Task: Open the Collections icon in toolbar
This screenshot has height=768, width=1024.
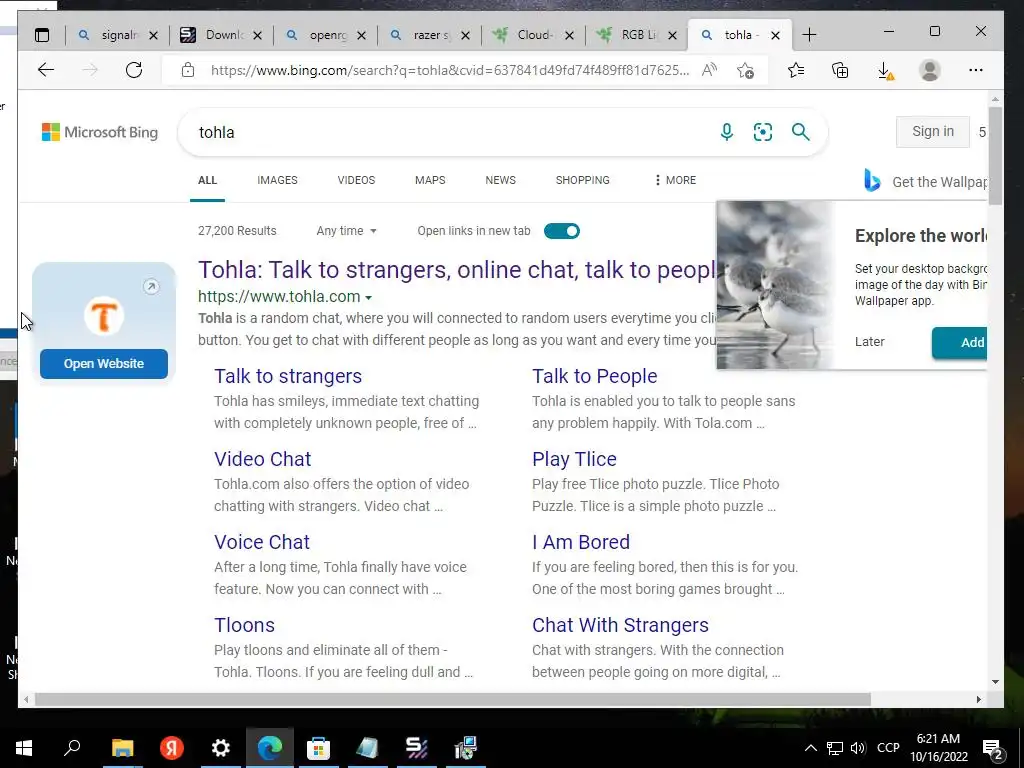Action: [840, 70]
